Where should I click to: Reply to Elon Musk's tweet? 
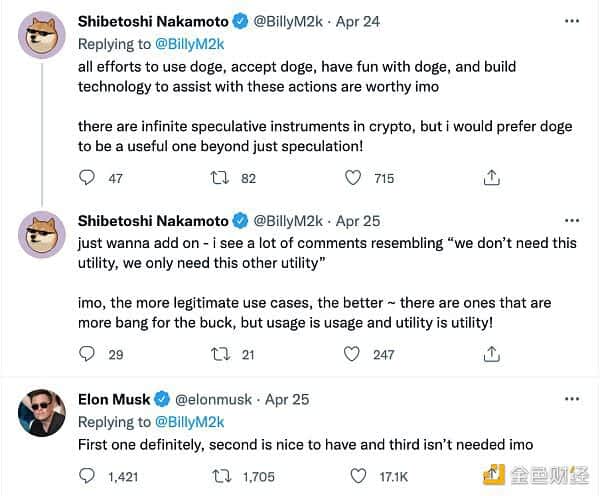pos(87,477)
